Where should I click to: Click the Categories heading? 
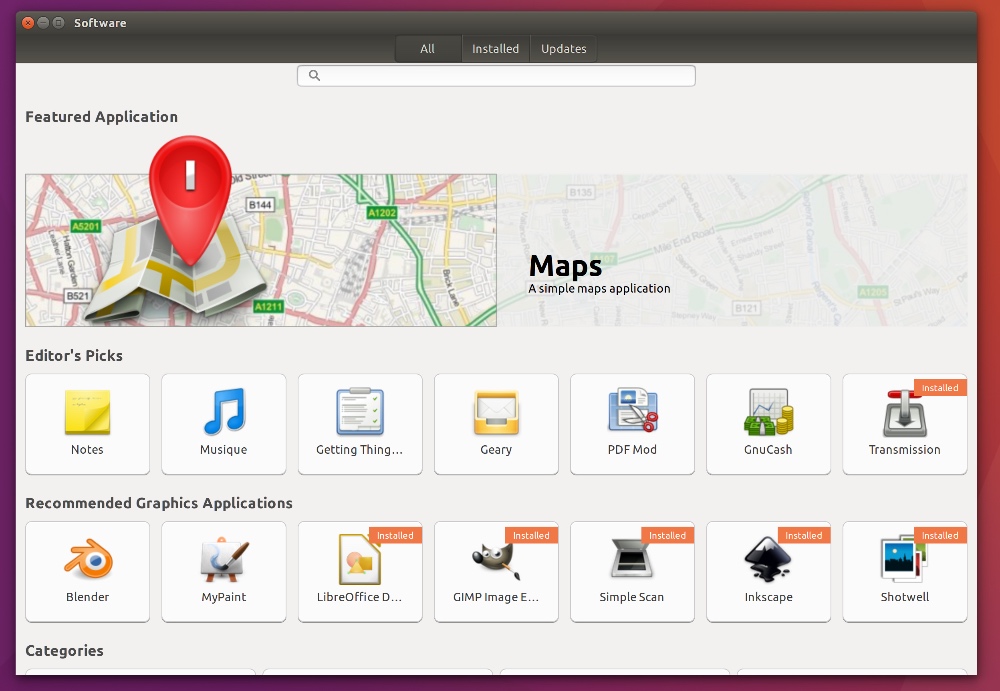pos(64,651)
